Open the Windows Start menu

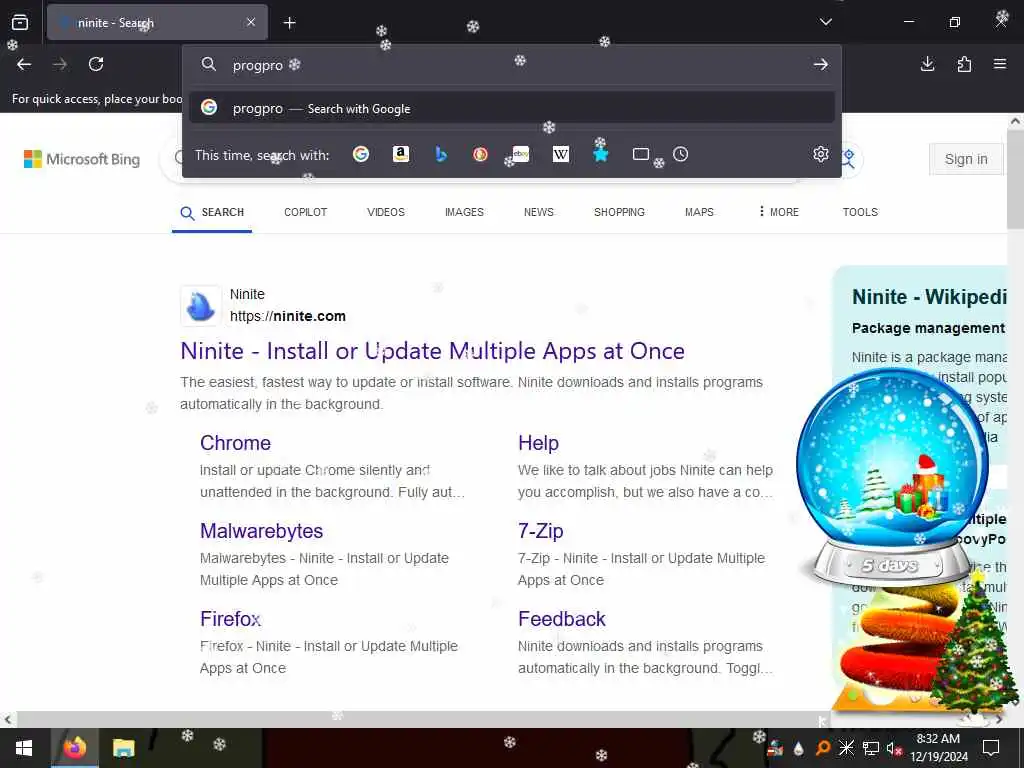click(x=24, y=748)
